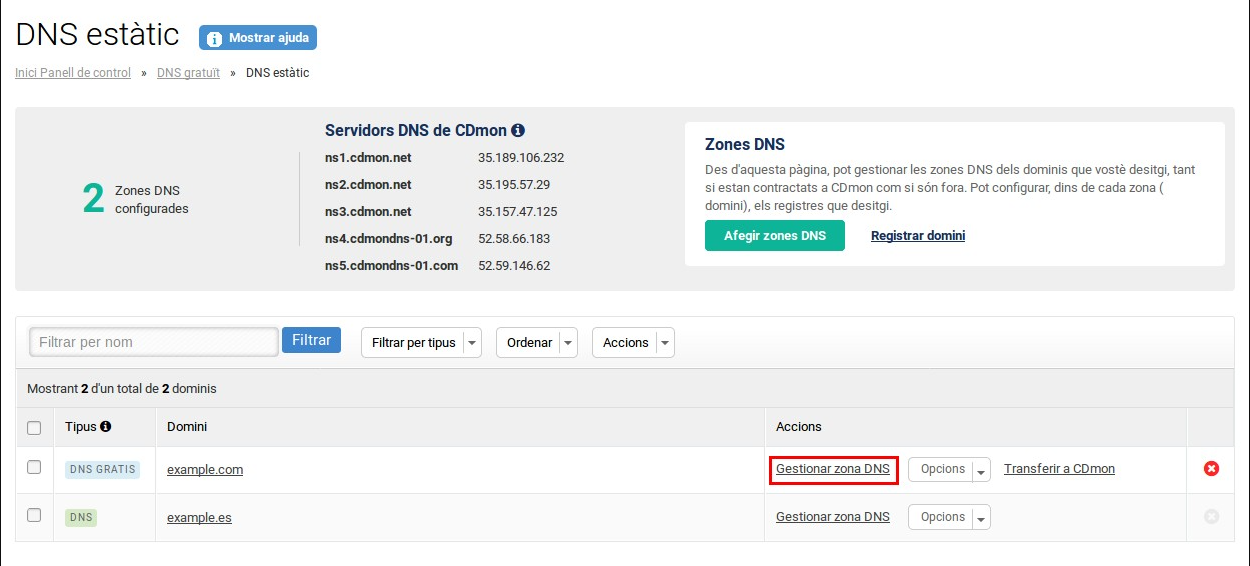Viewport: 1250px width, 566px height.
Task: Open the example.es domain link
Action: (x=199, y=518)
